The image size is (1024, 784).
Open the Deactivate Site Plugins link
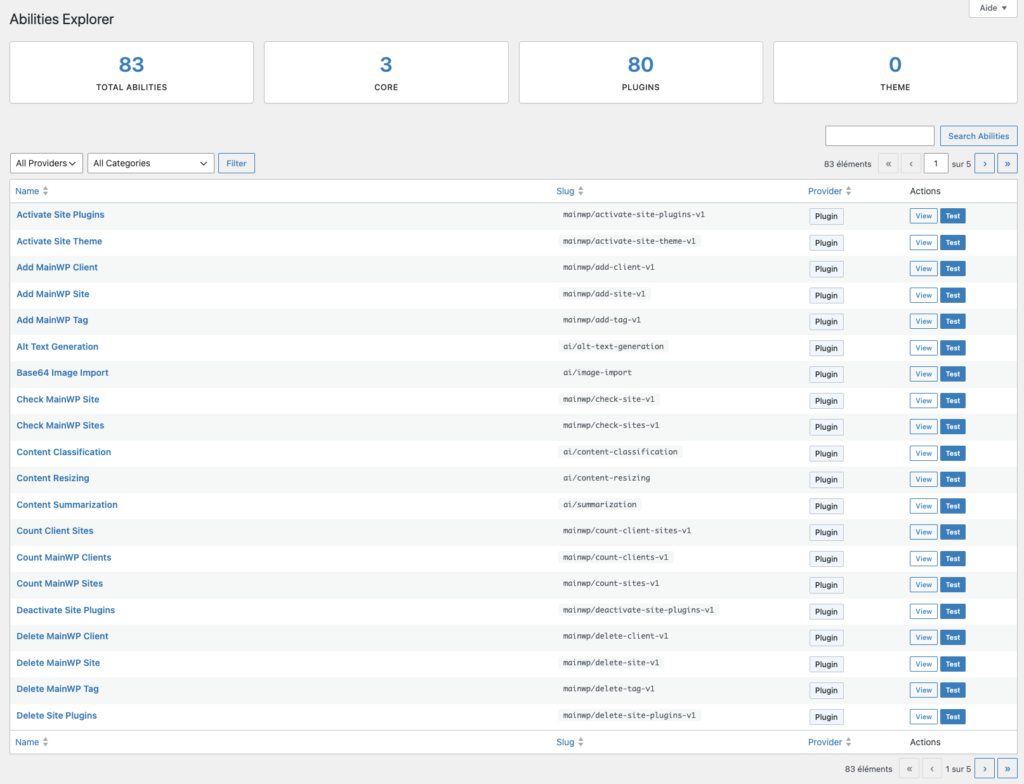click(65, 610)
